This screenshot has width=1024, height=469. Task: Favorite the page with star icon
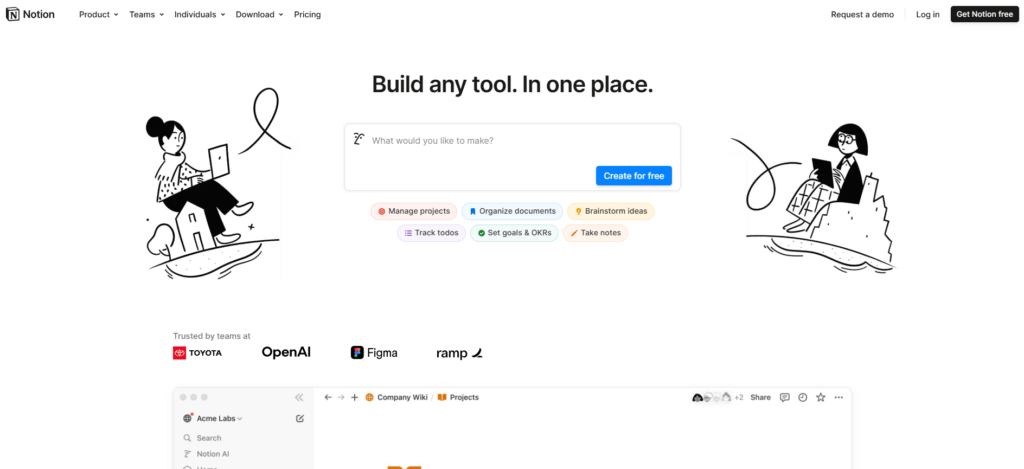(820, 397)
